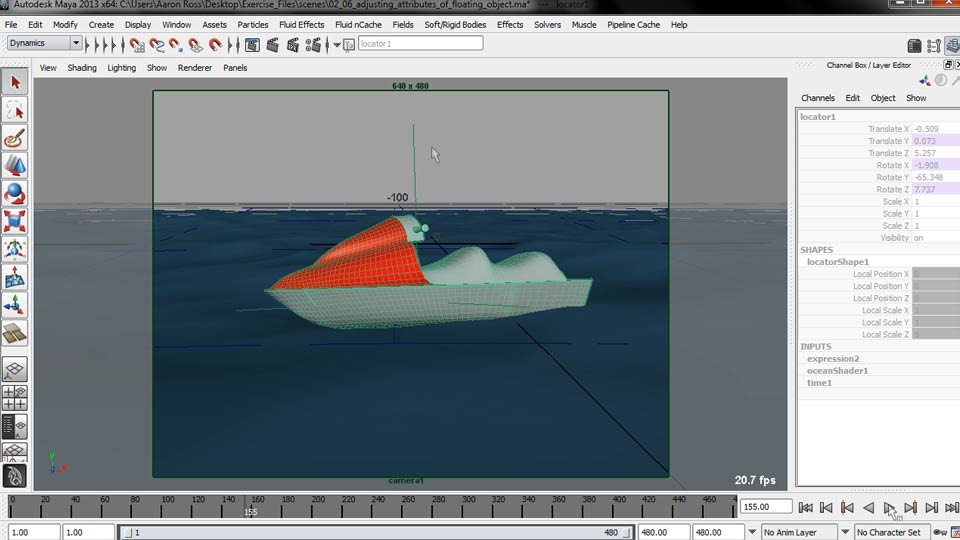
Task: Open the Soft/Rigid Bodies menu
Action: pos(455,24)
